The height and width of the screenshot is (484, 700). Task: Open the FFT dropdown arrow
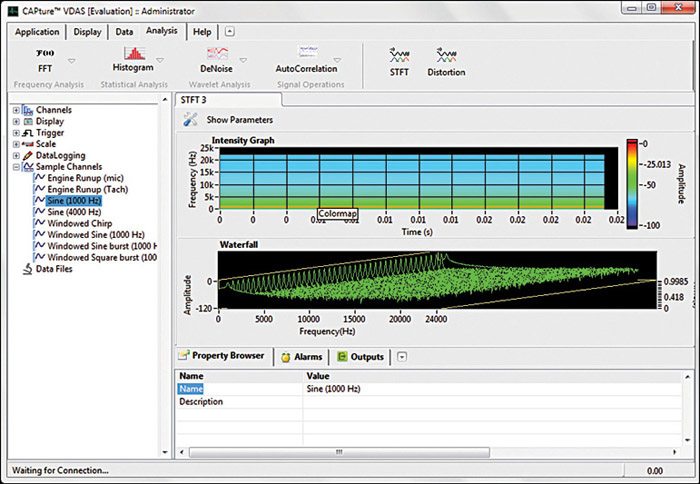[71, 61]
